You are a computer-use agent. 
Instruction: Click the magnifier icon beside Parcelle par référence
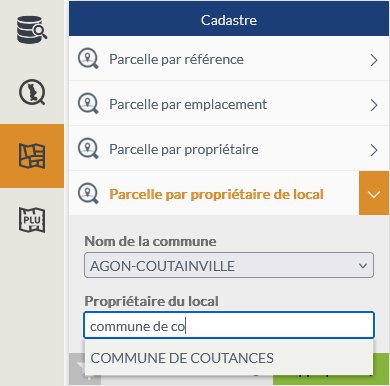pos(88,59)
